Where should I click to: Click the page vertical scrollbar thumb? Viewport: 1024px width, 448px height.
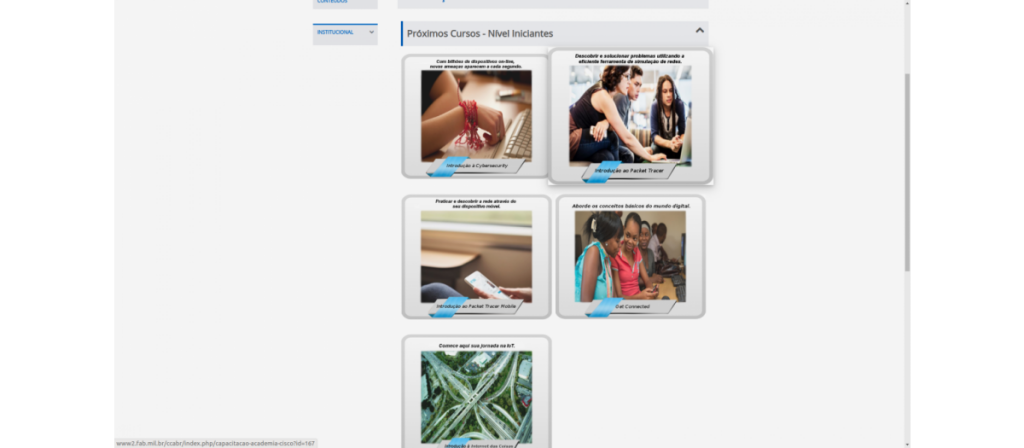point(907,172)
